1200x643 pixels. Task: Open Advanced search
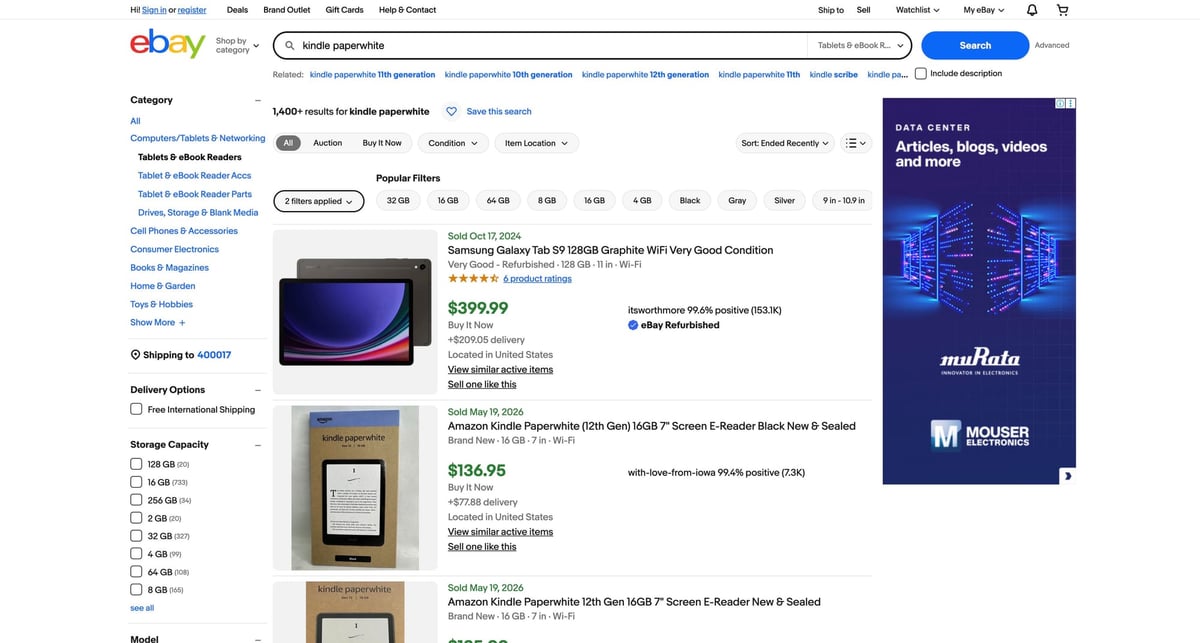[x=1052, y=45]
